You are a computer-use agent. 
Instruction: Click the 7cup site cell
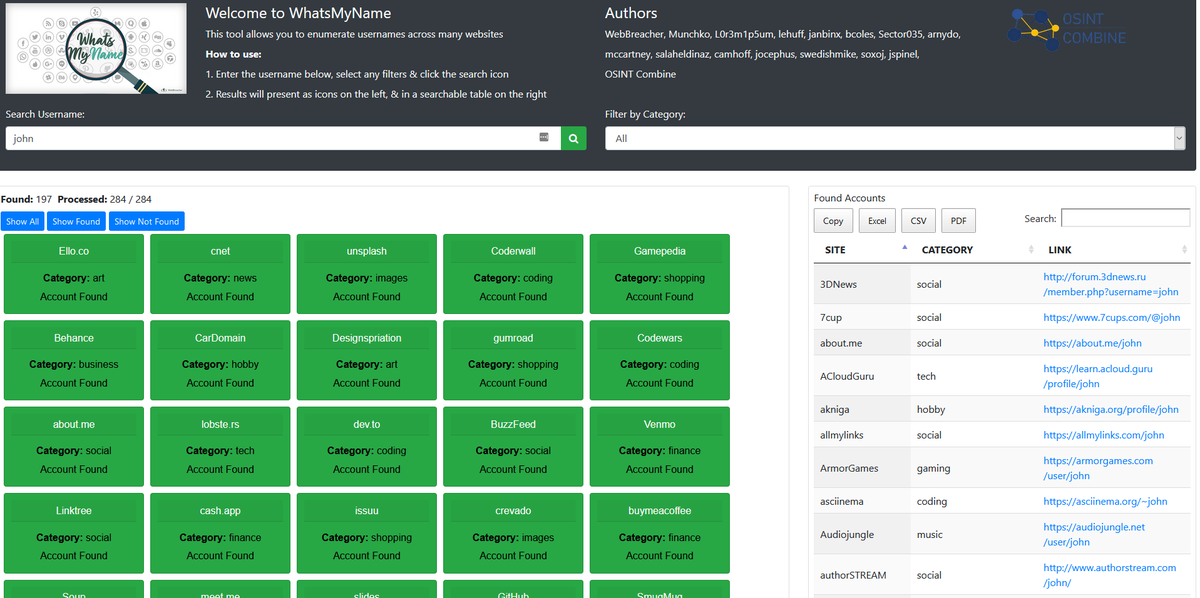[862, 317]
